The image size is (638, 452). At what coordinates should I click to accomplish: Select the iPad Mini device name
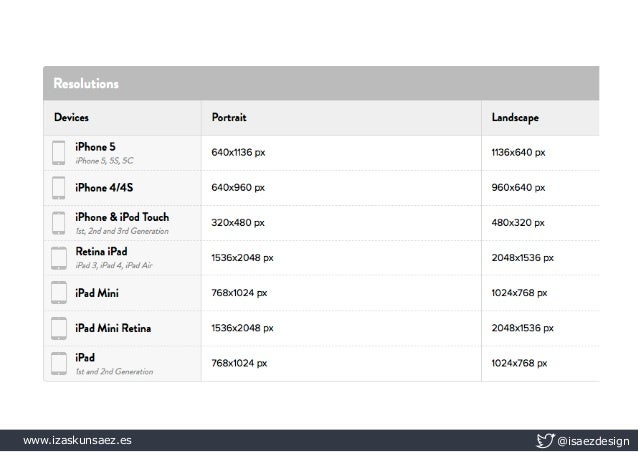97,293
